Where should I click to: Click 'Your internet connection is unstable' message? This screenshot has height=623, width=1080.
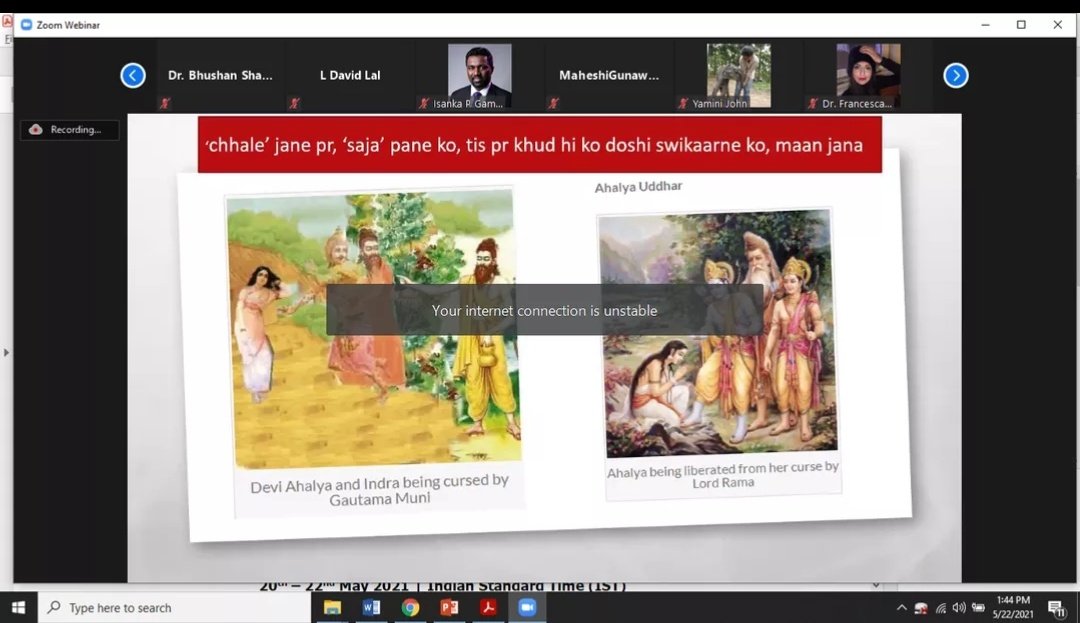(544, 310)
